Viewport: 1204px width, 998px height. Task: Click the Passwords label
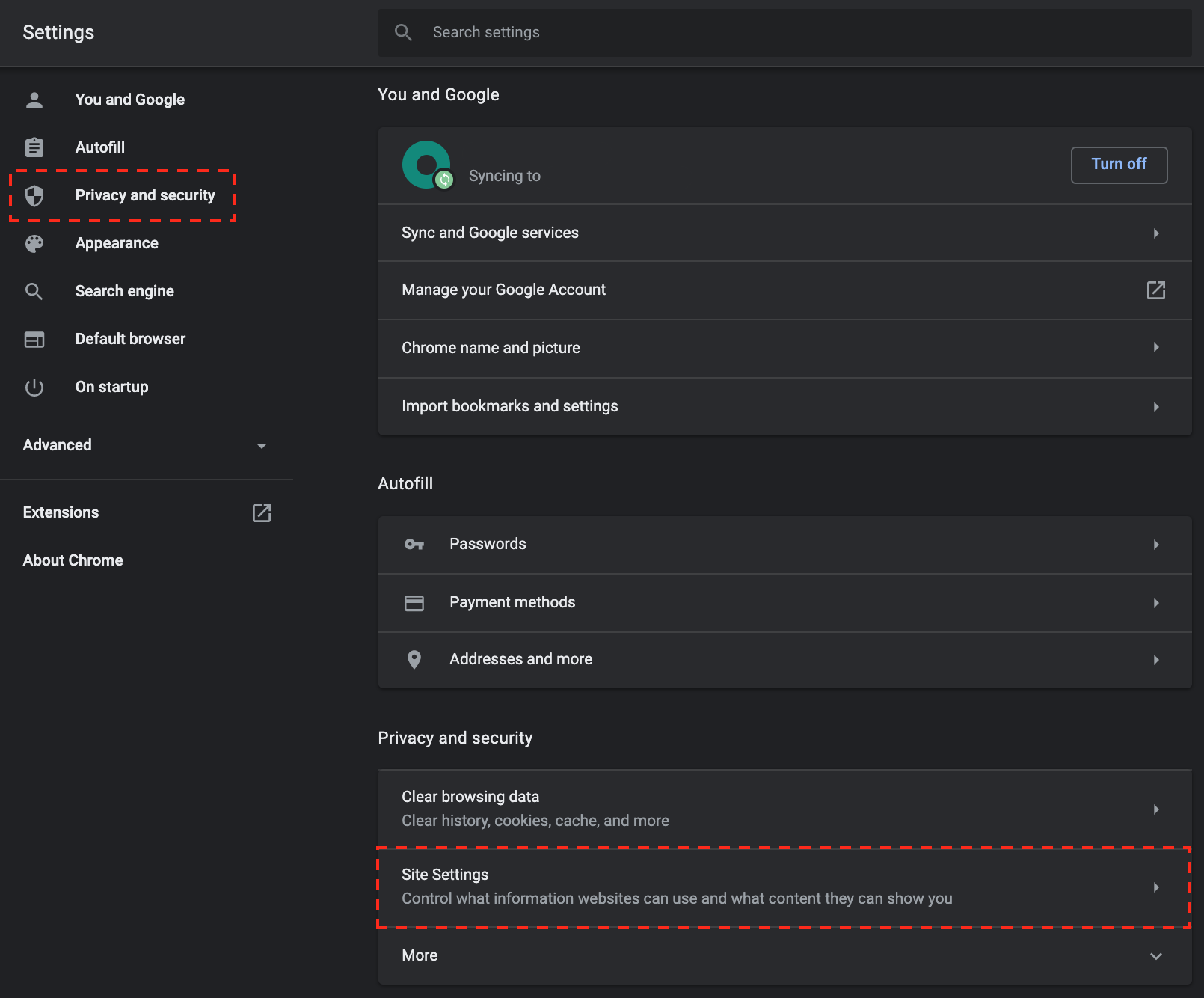pyautogui.click(x=488, y=544)
